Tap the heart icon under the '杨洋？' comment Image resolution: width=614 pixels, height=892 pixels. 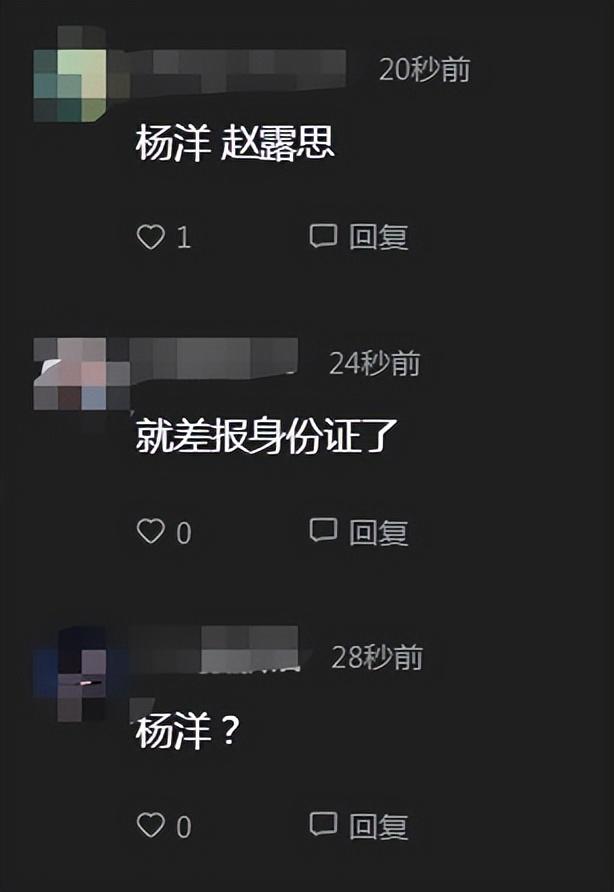click(151, 825)
